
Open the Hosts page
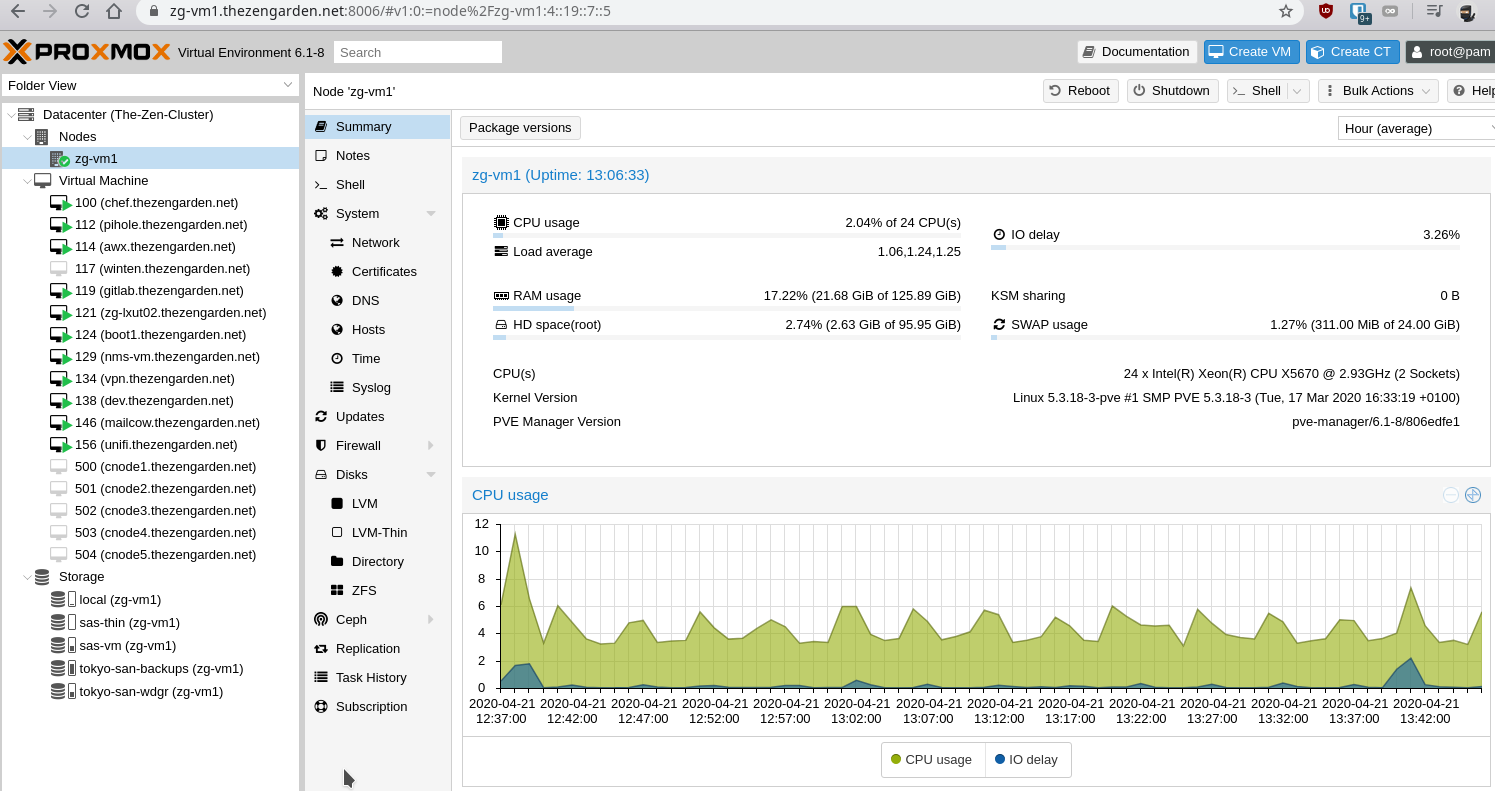[377, 329]
